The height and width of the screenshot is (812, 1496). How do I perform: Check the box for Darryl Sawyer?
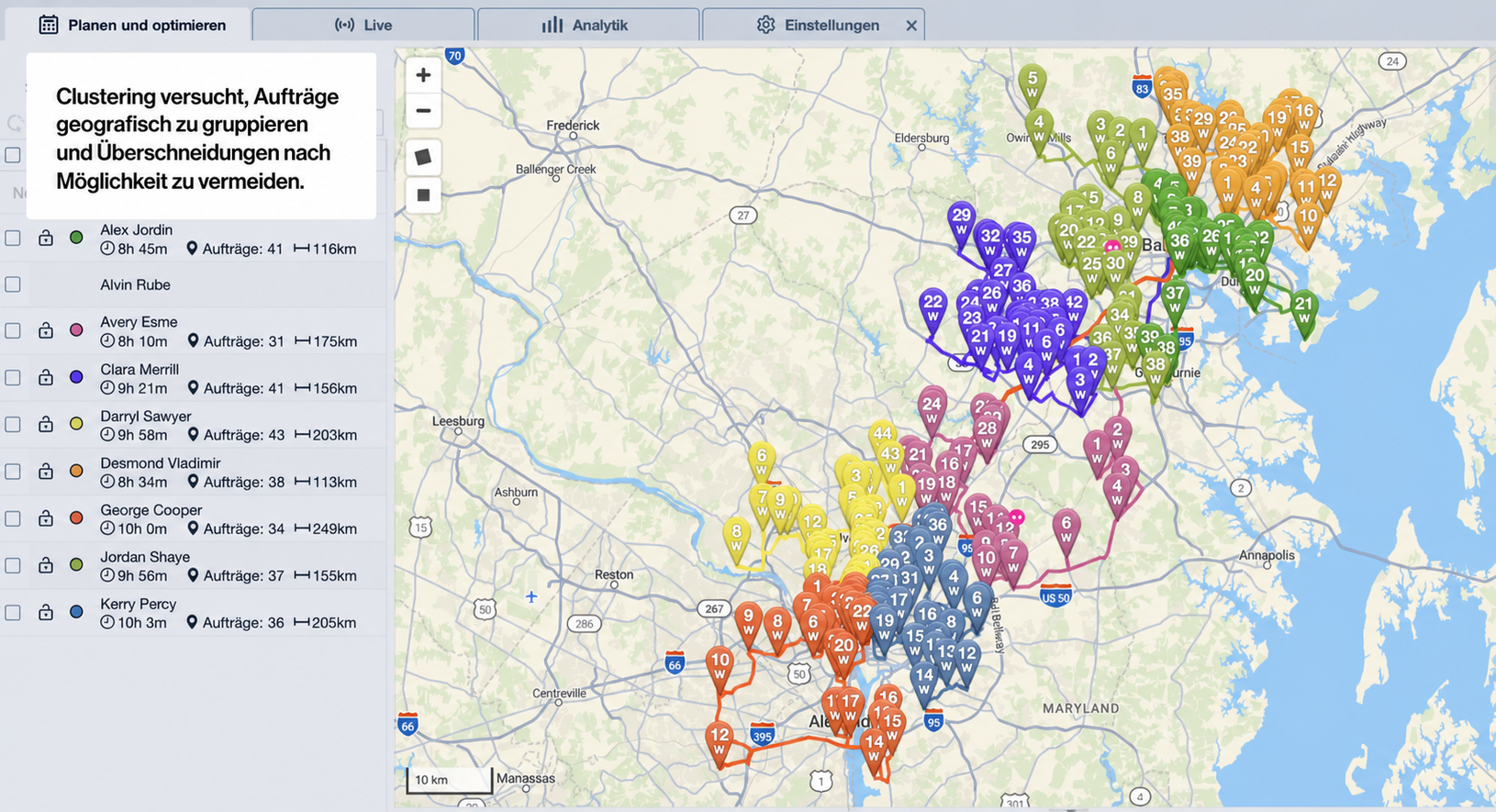[x=13, y=424]
